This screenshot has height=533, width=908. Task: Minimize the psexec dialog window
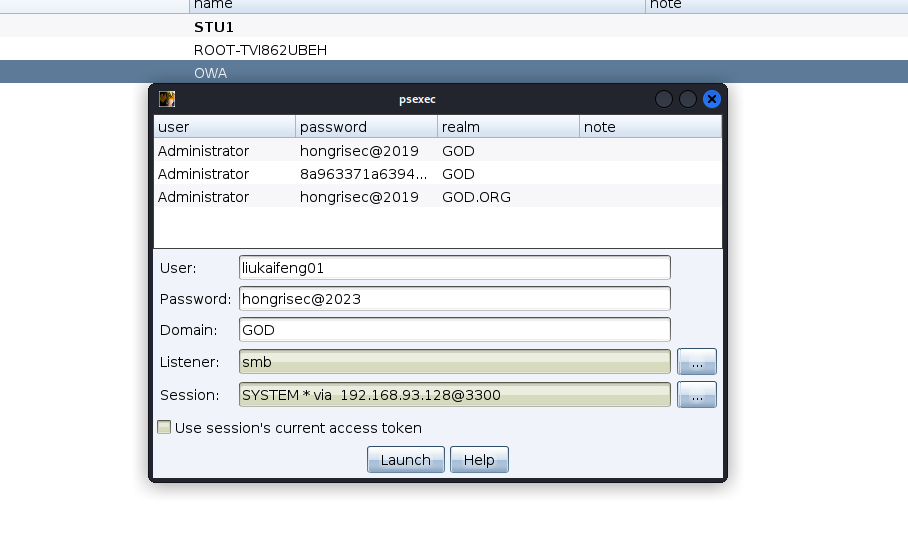(663, 99)
